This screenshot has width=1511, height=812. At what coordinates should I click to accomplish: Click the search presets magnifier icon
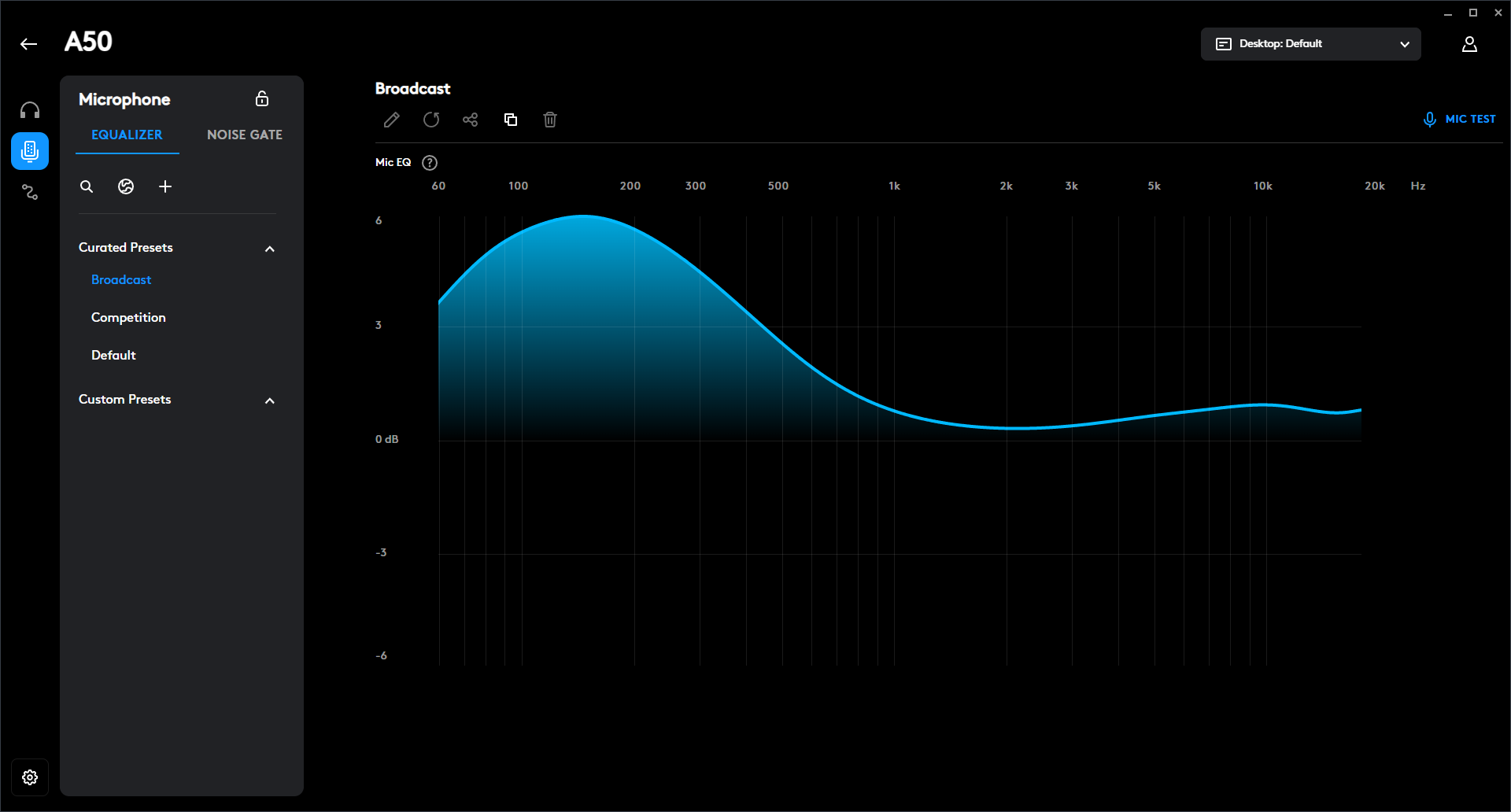[x=87, y=186]
